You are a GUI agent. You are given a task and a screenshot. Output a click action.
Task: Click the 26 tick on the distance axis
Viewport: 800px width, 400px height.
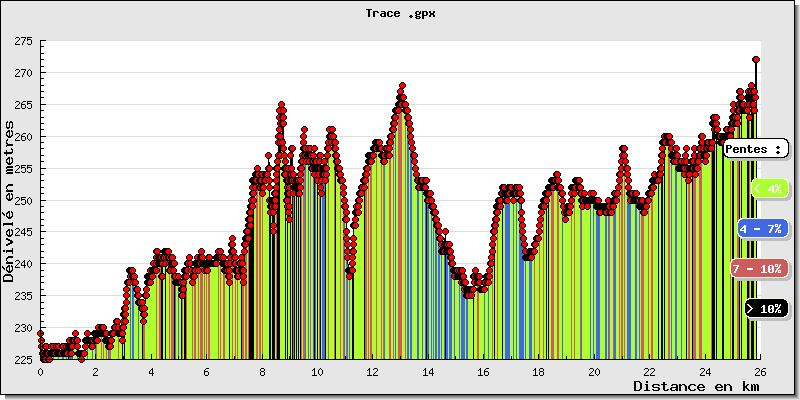coord(760,371)
